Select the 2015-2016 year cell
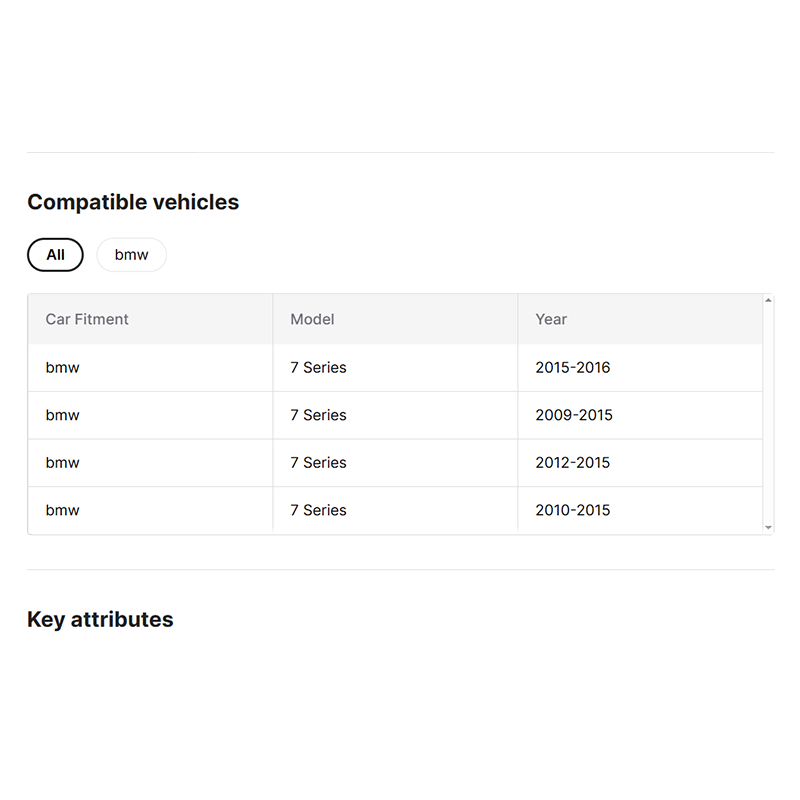This screenshot has width=800, height=800. coord(572,367)
